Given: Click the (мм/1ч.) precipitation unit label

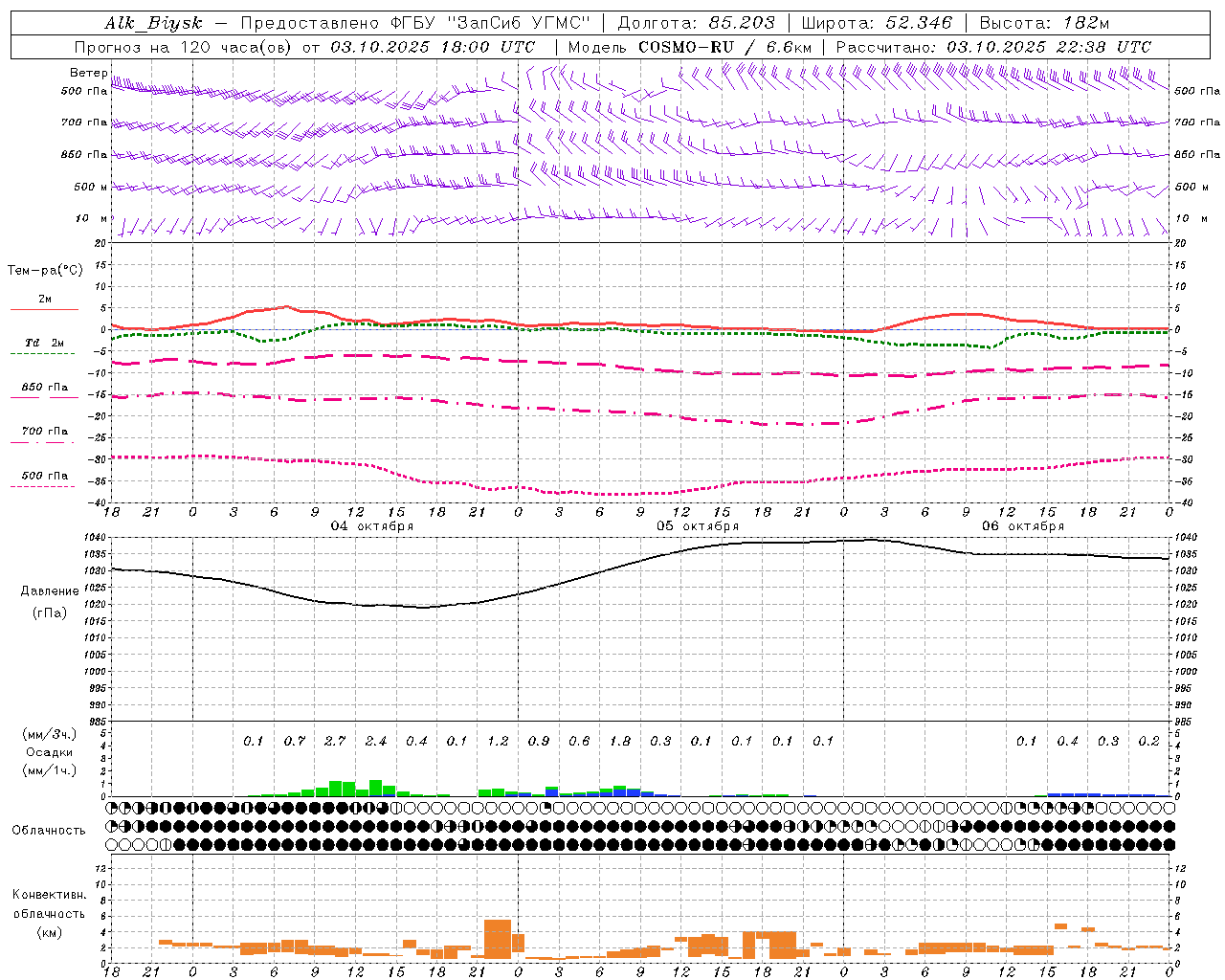Looking at the screenshot, I should [50, 770].
